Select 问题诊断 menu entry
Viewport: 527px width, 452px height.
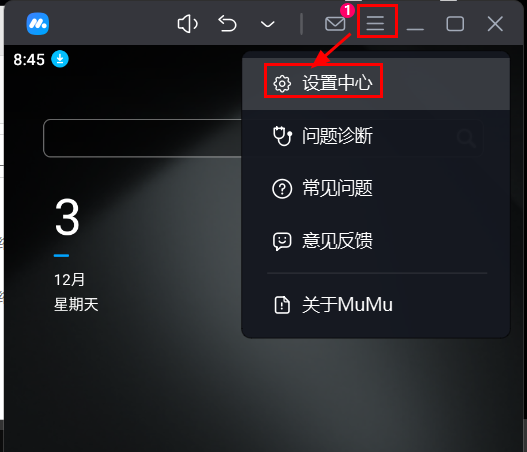click(376, 136)
